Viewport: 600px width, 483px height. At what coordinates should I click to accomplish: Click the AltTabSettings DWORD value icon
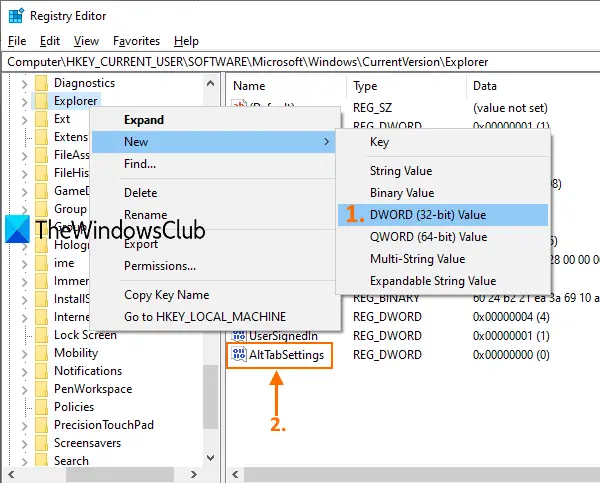(x=239, y=354)
